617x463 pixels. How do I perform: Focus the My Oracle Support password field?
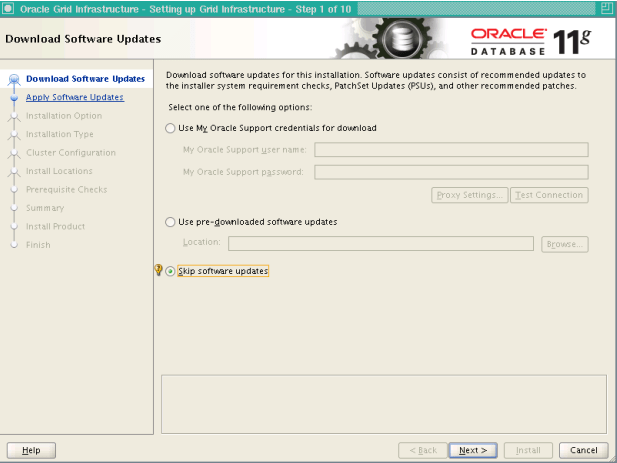click(x=451, y=172)
